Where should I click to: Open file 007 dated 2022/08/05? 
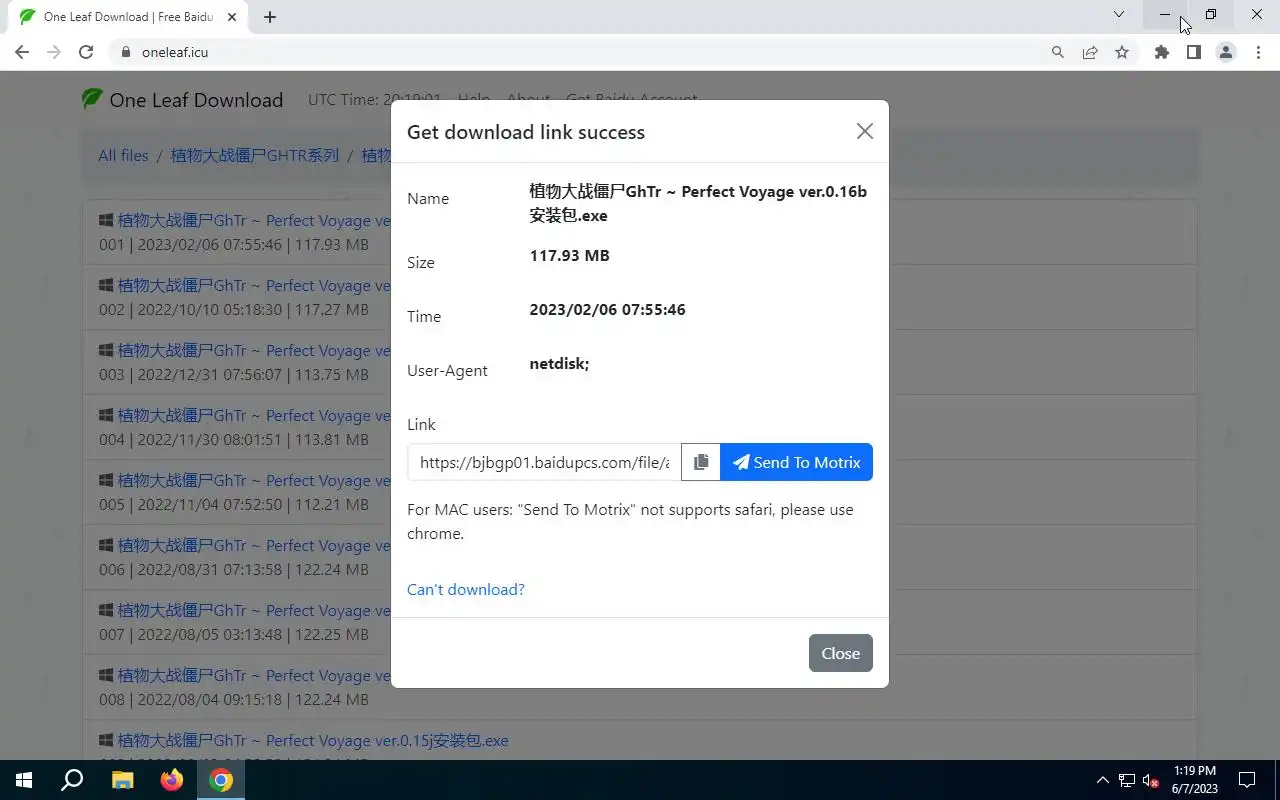[x=254, y=611]
